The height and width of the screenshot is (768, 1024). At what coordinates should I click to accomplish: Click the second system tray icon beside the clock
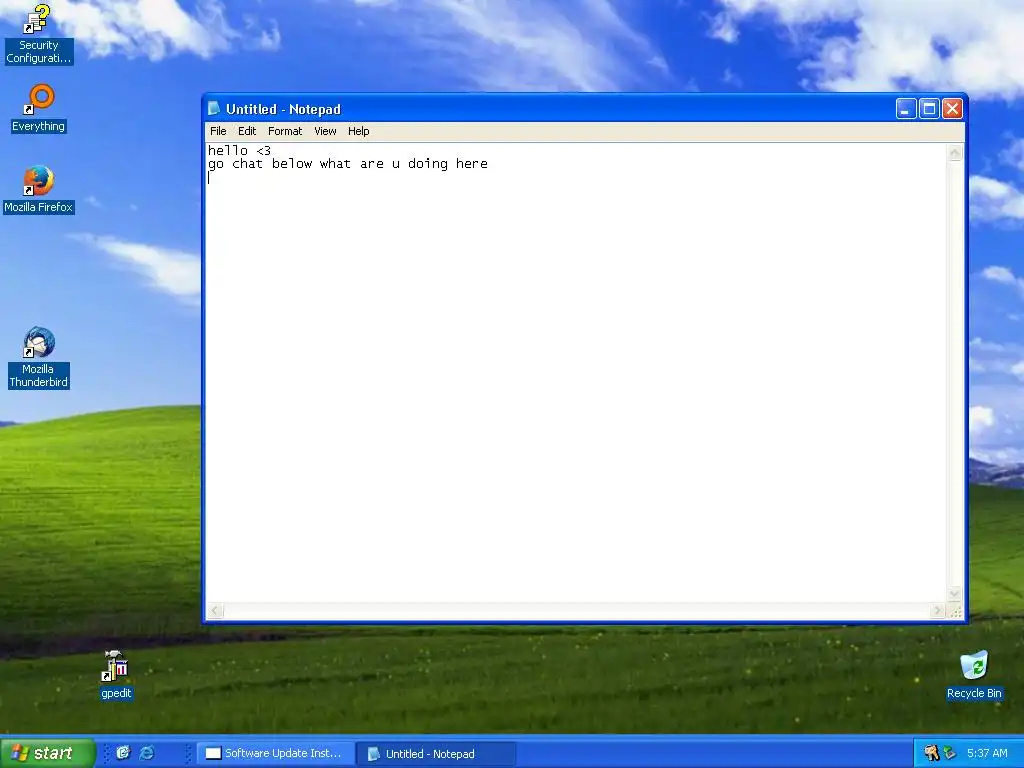(950, 753)
